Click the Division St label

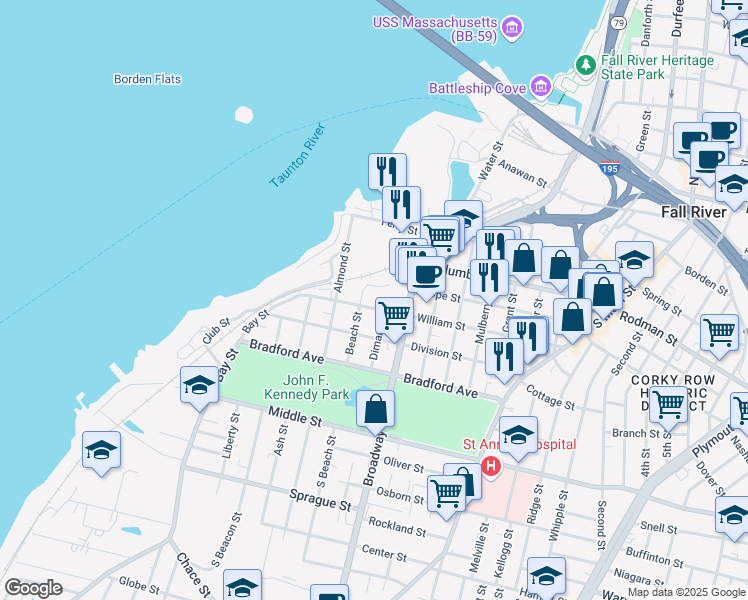tap(436, 352)
